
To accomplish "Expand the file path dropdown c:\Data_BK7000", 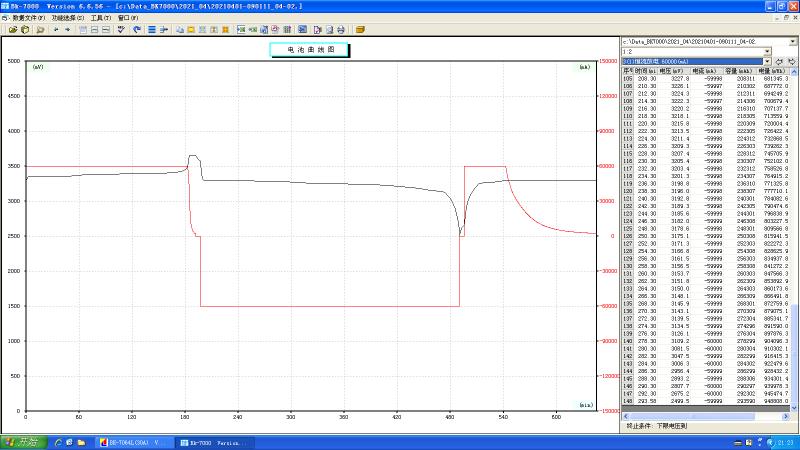I will click(x=792, y=41).
